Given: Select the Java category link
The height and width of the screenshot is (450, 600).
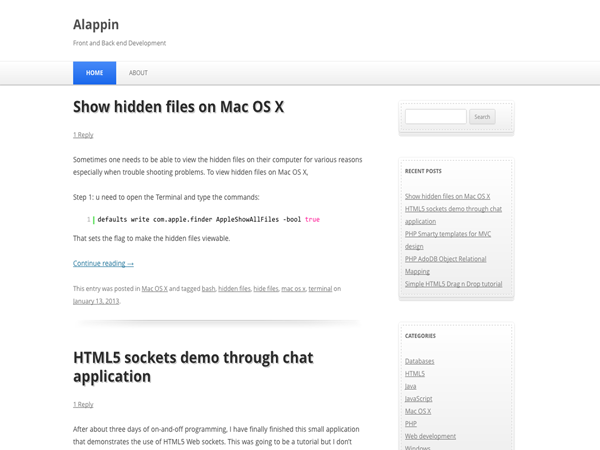Looking at the screenshot, I should point(410,386).
